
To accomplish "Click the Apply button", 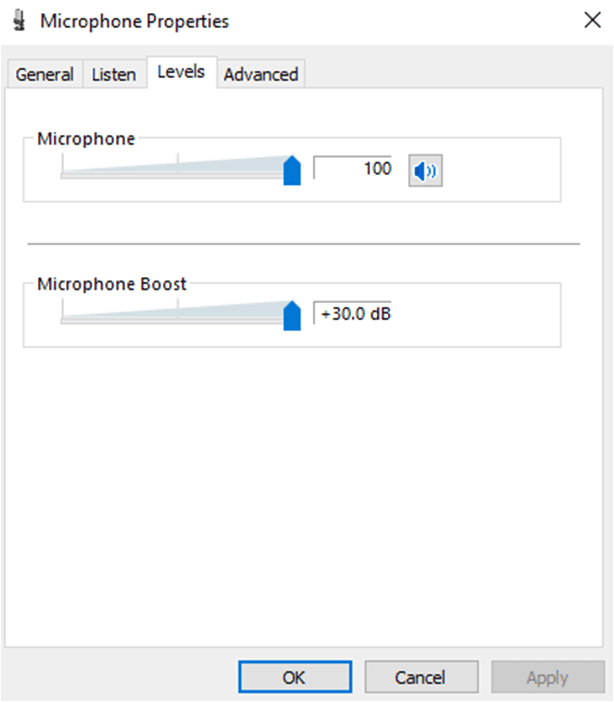I will click(547, 677).
